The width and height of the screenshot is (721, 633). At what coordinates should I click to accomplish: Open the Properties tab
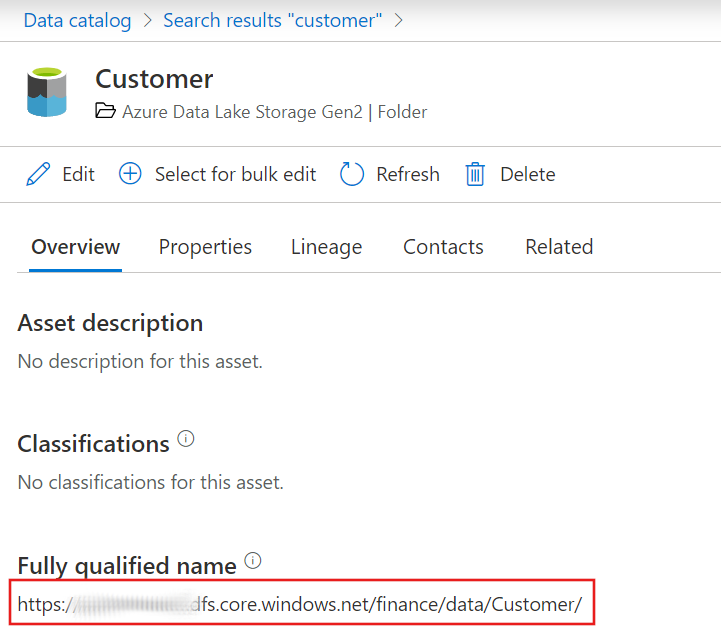(205, 247)
